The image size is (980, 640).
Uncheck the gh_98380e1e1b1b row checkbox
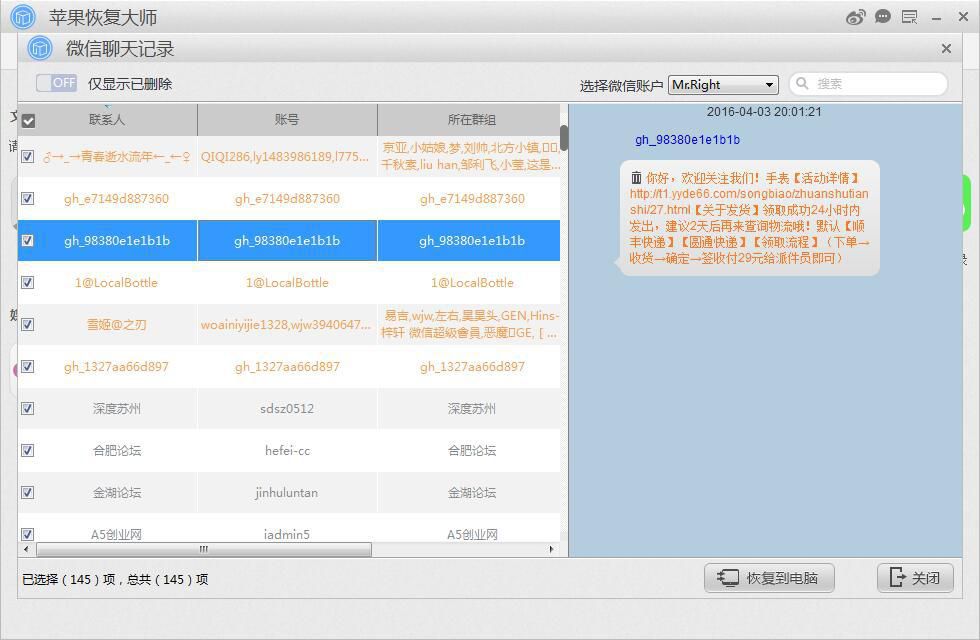pyautogui.click(x=28, y=240)
